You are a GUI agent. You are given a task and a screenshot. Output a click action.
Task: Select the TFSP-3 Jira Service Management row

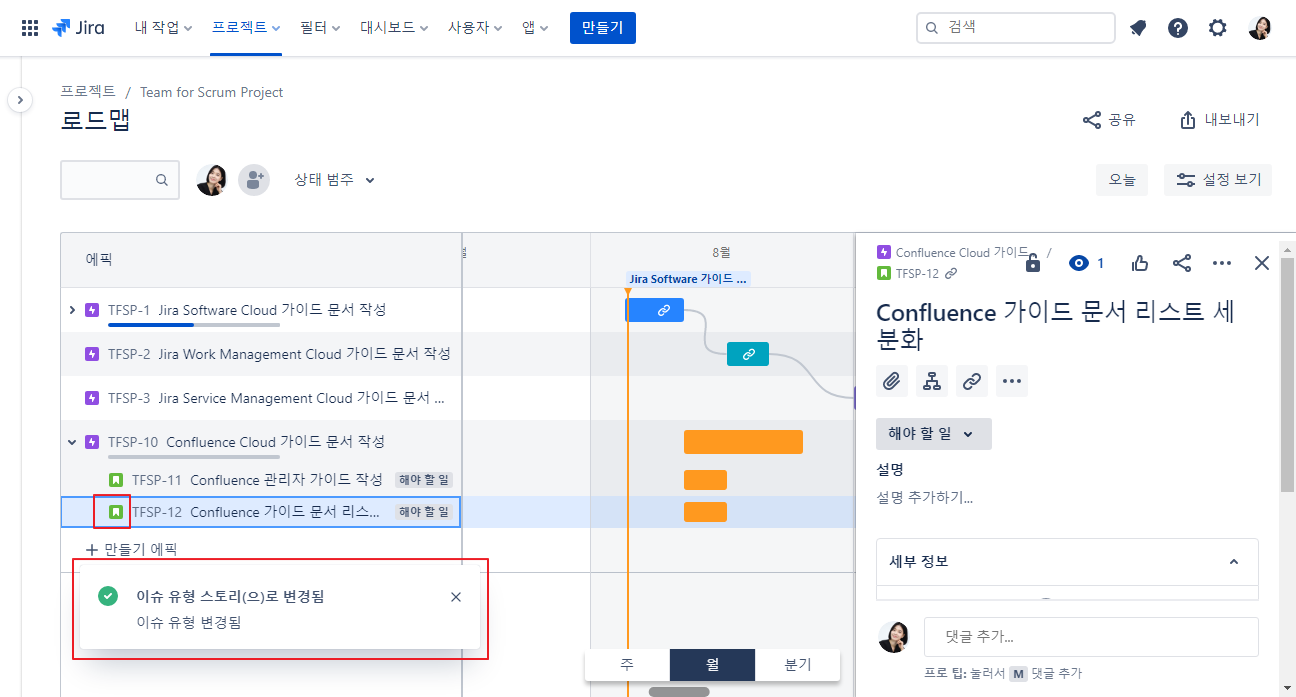click(x=261, y=398)
